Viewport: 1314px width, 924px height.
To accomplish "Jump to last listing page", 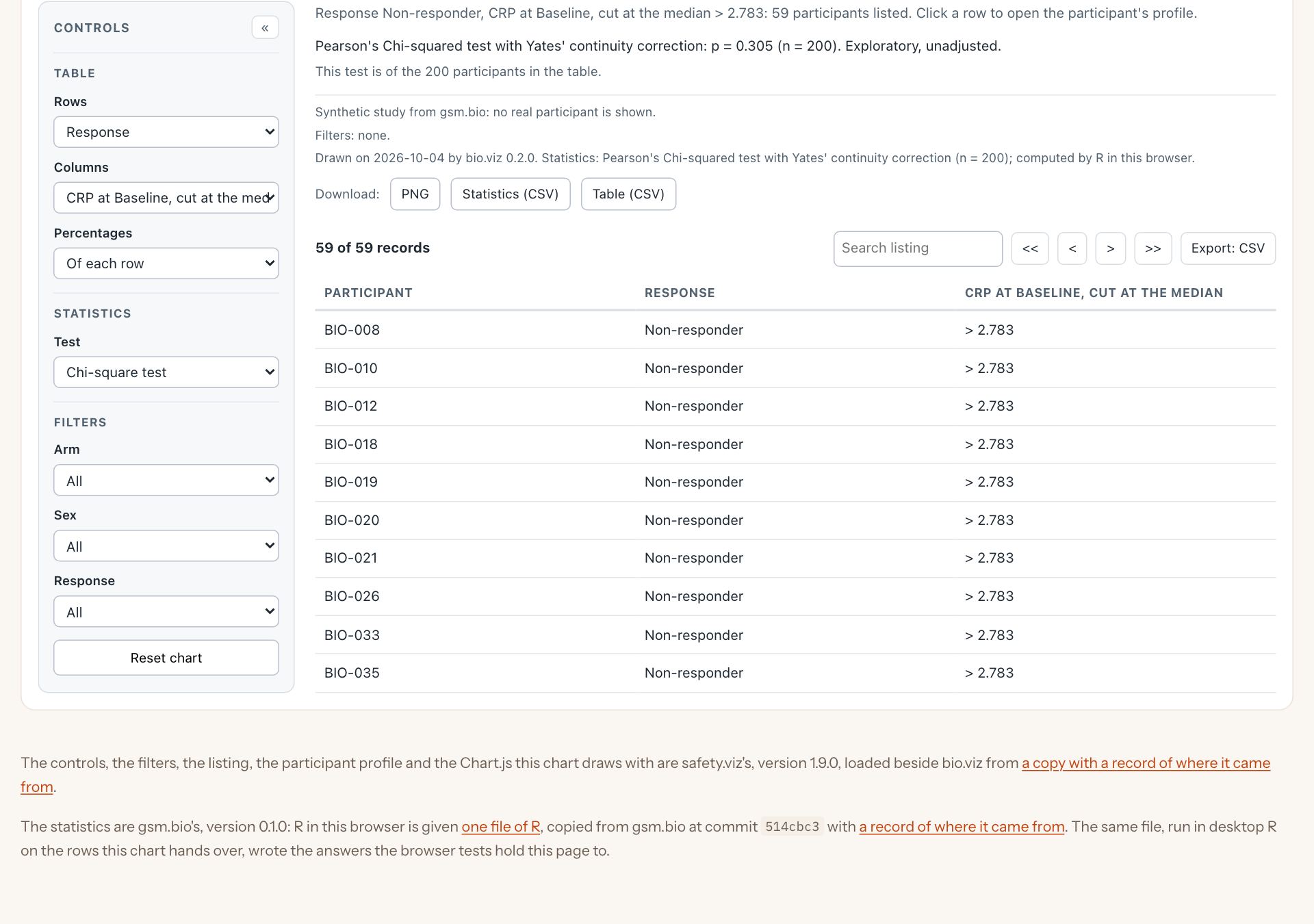I will 1153,248.
